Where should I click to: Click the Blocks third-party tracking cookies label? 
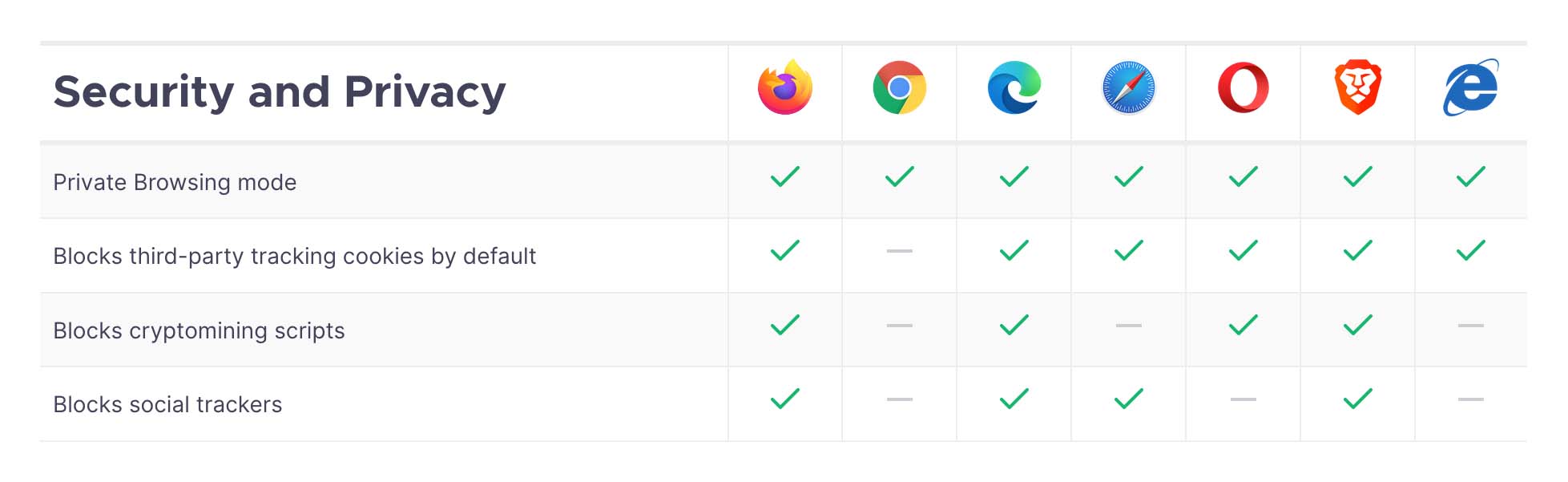coord(294,257)
